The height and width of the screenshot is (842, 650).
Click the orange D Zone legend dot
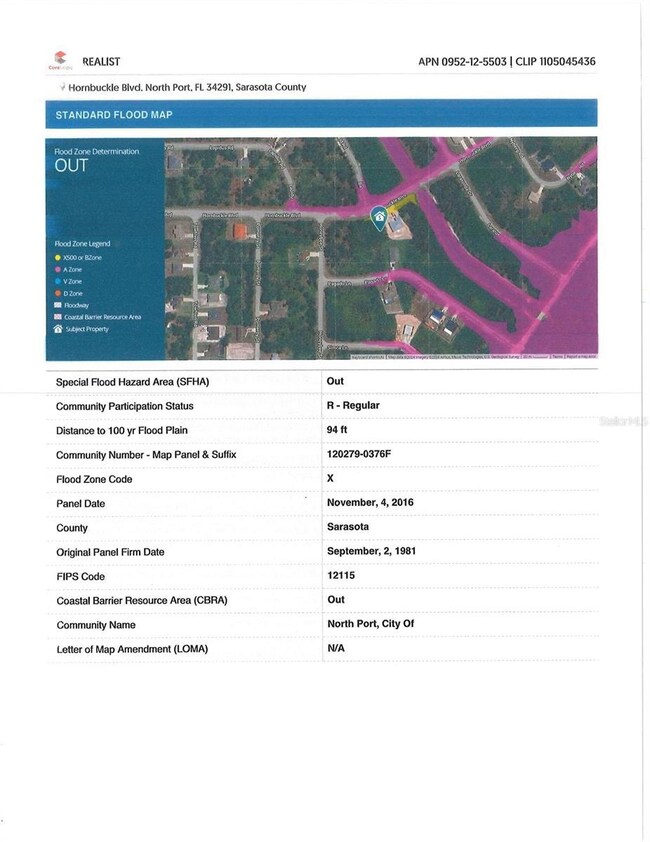pos(57,293)
